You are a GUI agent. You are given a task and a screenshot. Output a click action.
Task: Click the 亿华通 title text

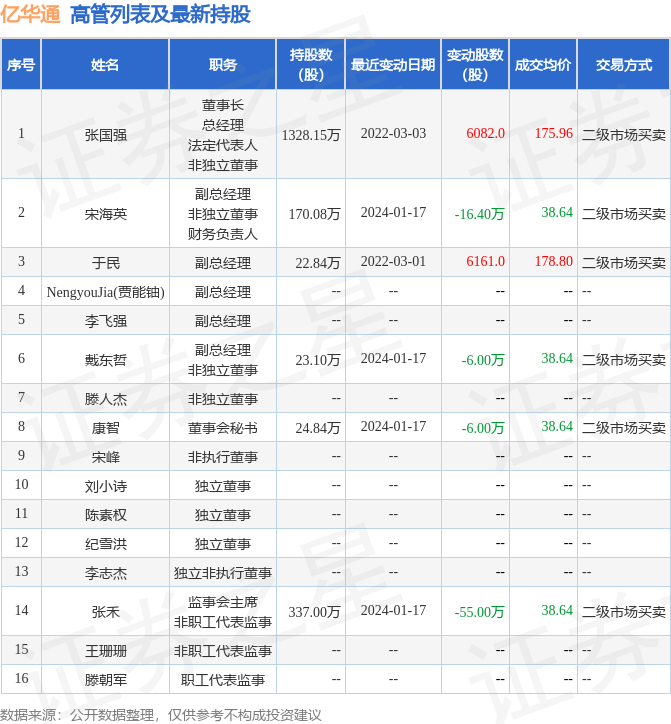coord(30,13)
